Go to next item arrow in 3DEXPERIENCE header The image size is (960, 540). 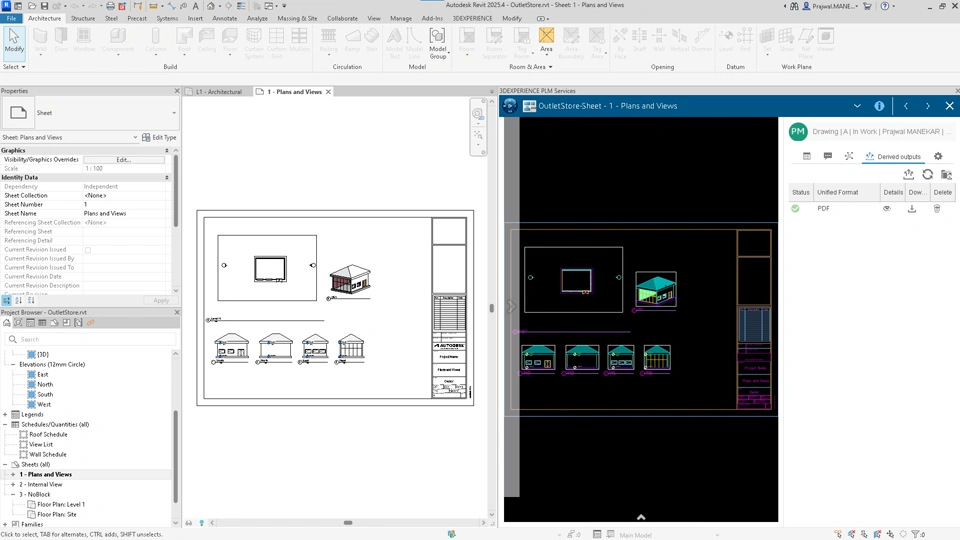tap(928, 106)
